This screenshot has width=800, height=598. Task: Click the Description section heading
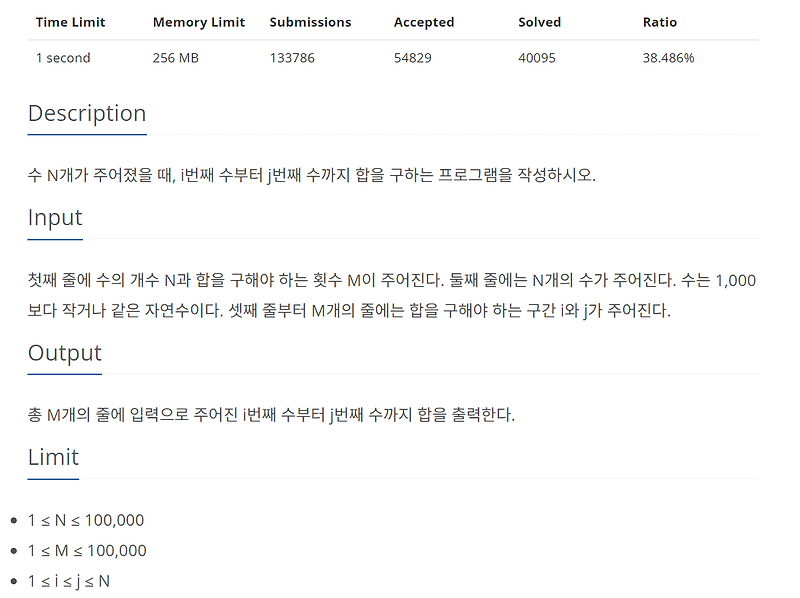pyautogui.click(x=87, y=113)
